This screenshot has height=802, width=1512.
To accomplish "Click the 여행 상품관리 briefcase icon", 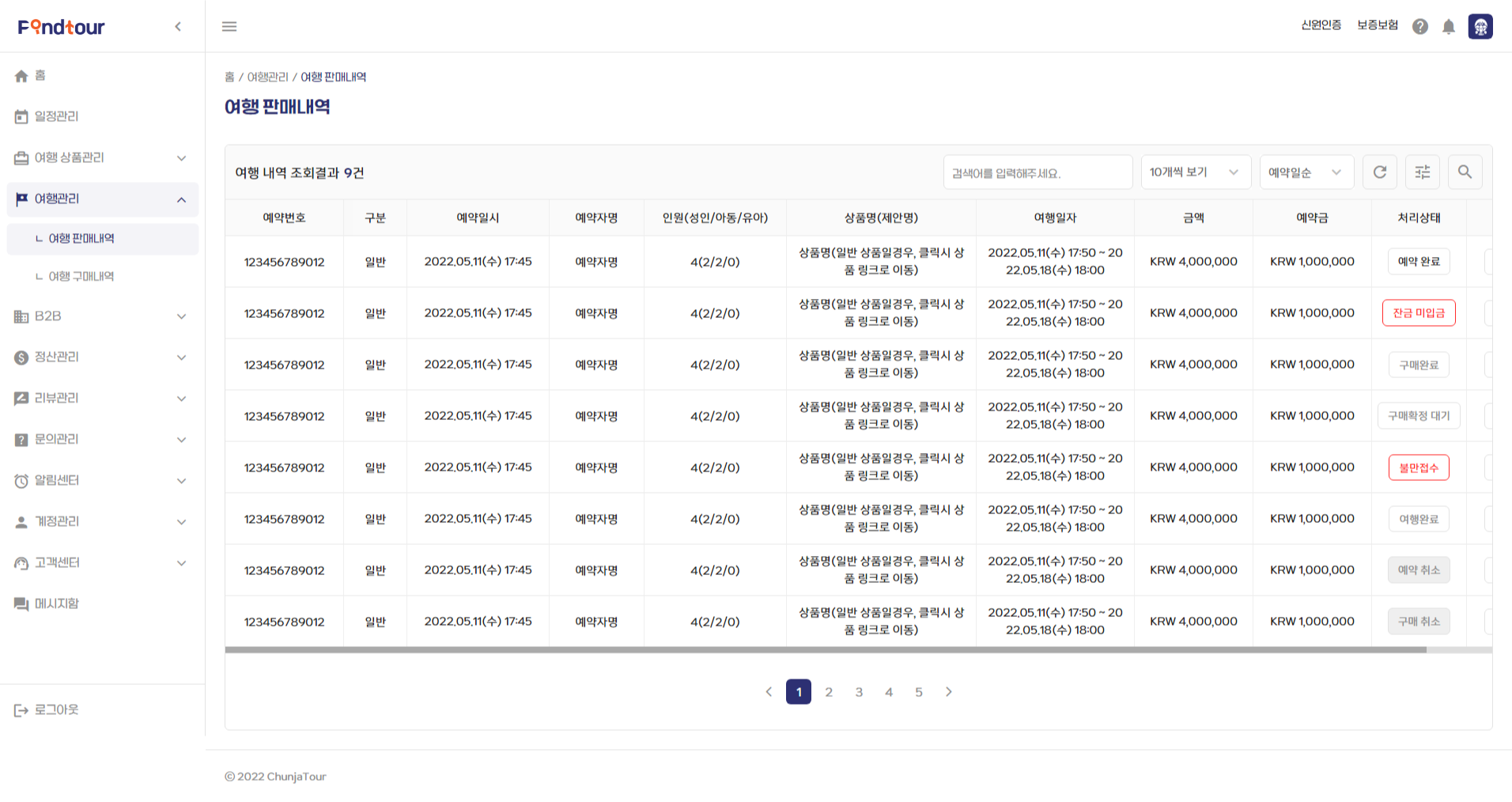I will pyautogui.click(x=21, y=158).
